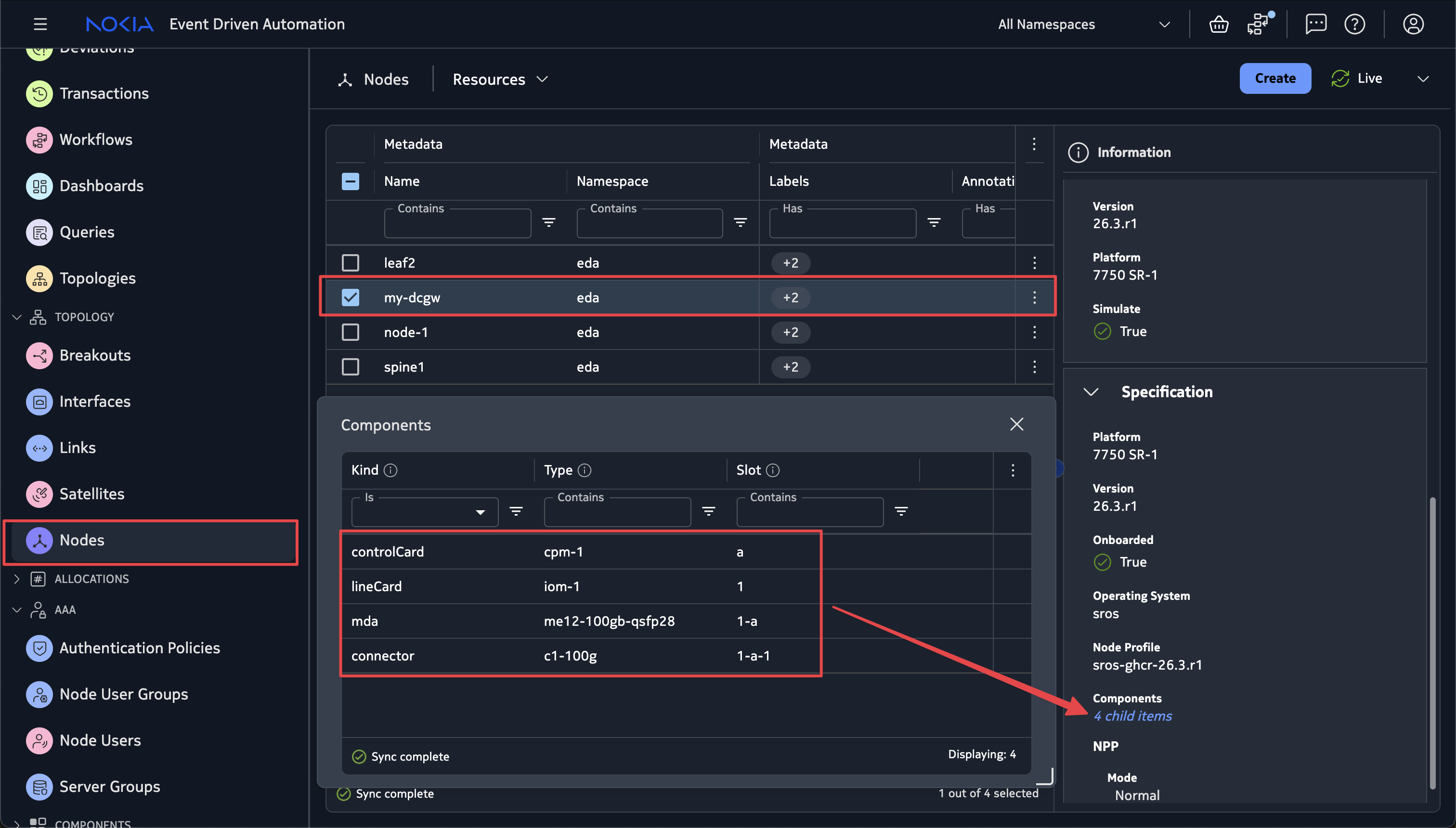Image resolution: width=1456 pixels, height=828 pixels.
Task: Expand the ALLOCATIONS sidebar section
Action: 16,579
